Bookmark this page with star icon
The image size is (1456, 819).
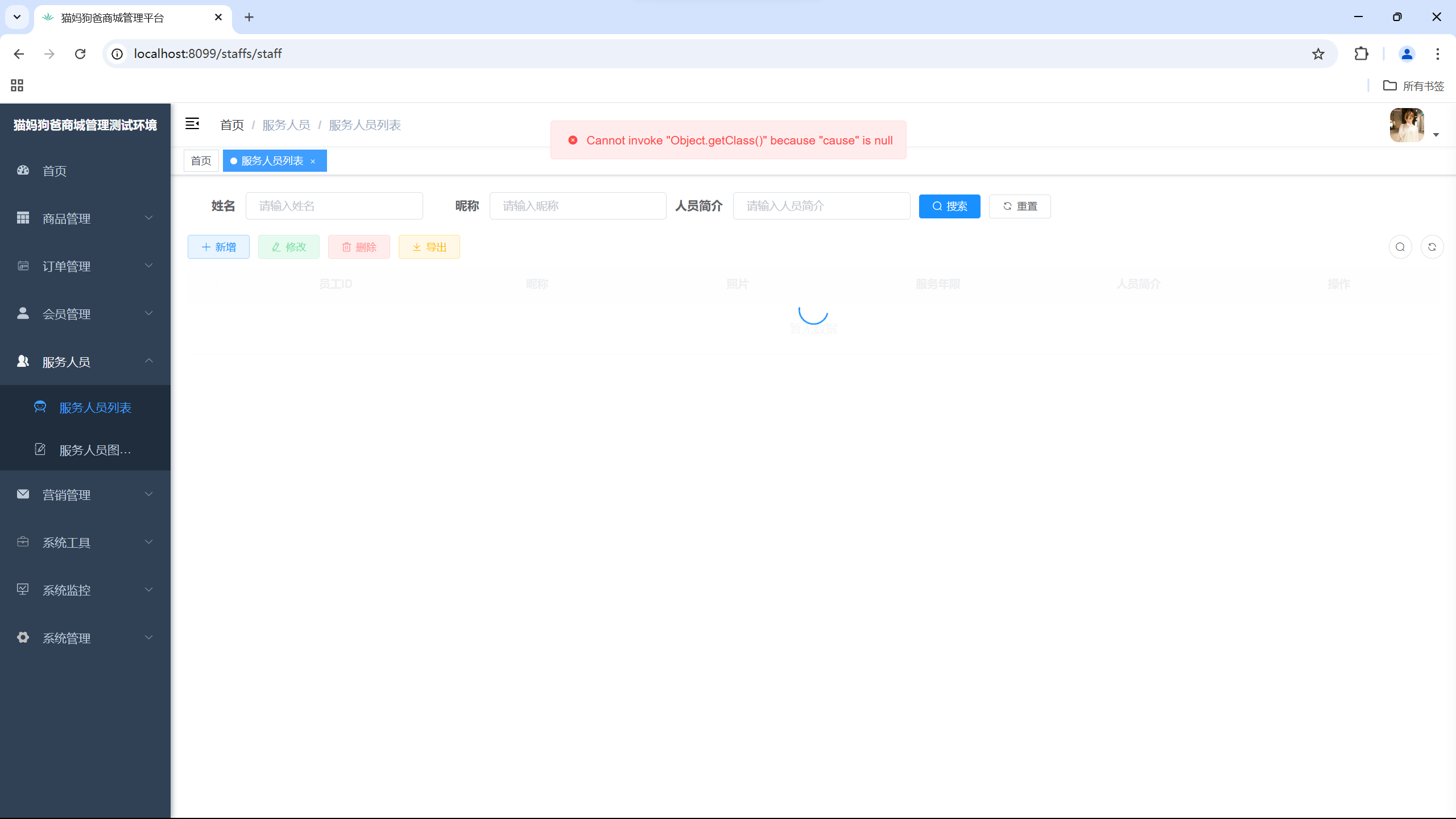pos(1318,54)
